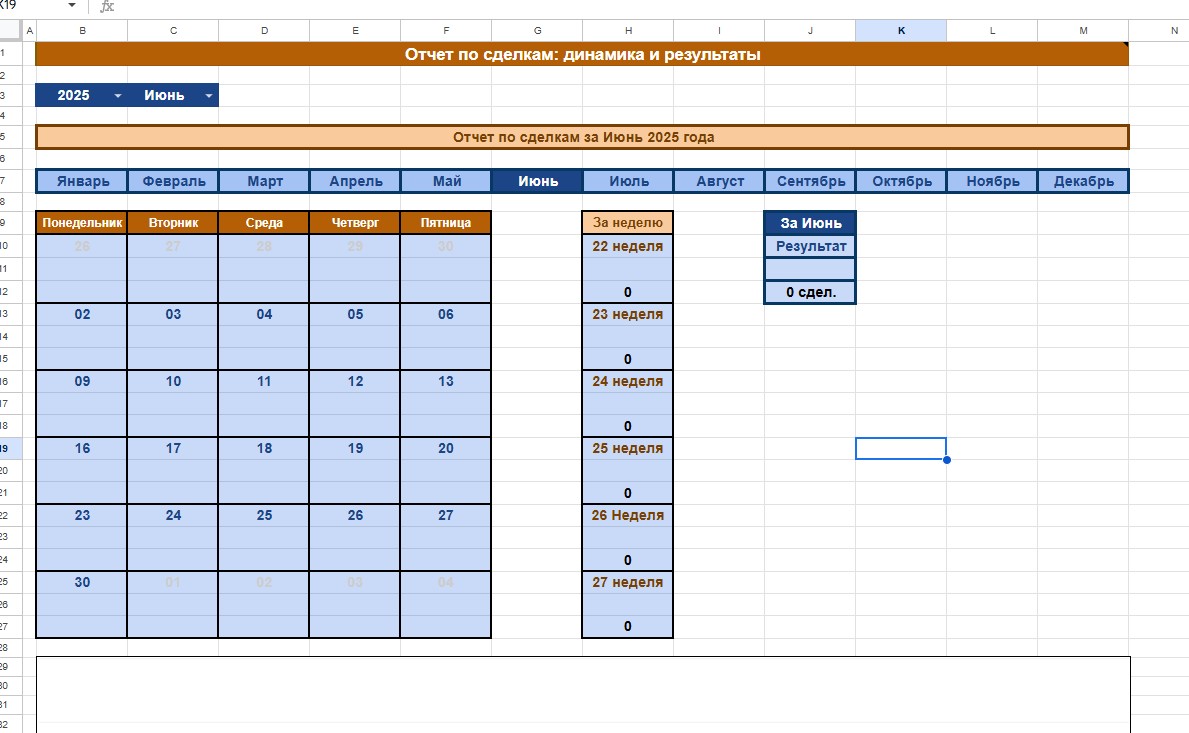
Task: Click the 'Отчет по сделкам за Июнь 2025 года' banner
Action: pyautogui.click(x=582, y=137)
